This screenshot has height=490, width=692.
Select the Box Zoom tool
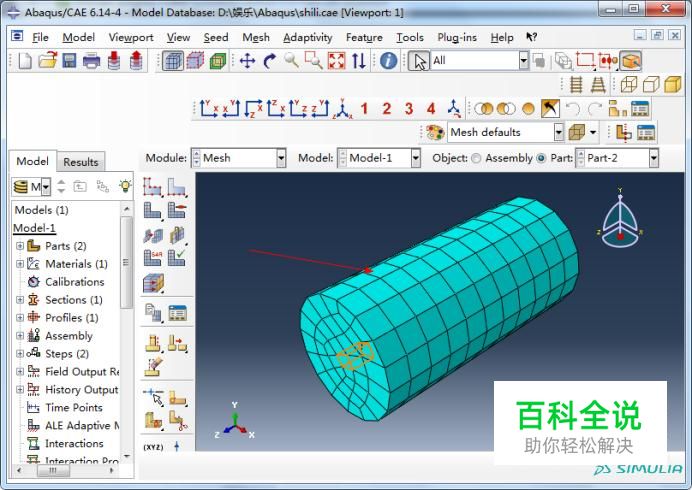point(314,60)
